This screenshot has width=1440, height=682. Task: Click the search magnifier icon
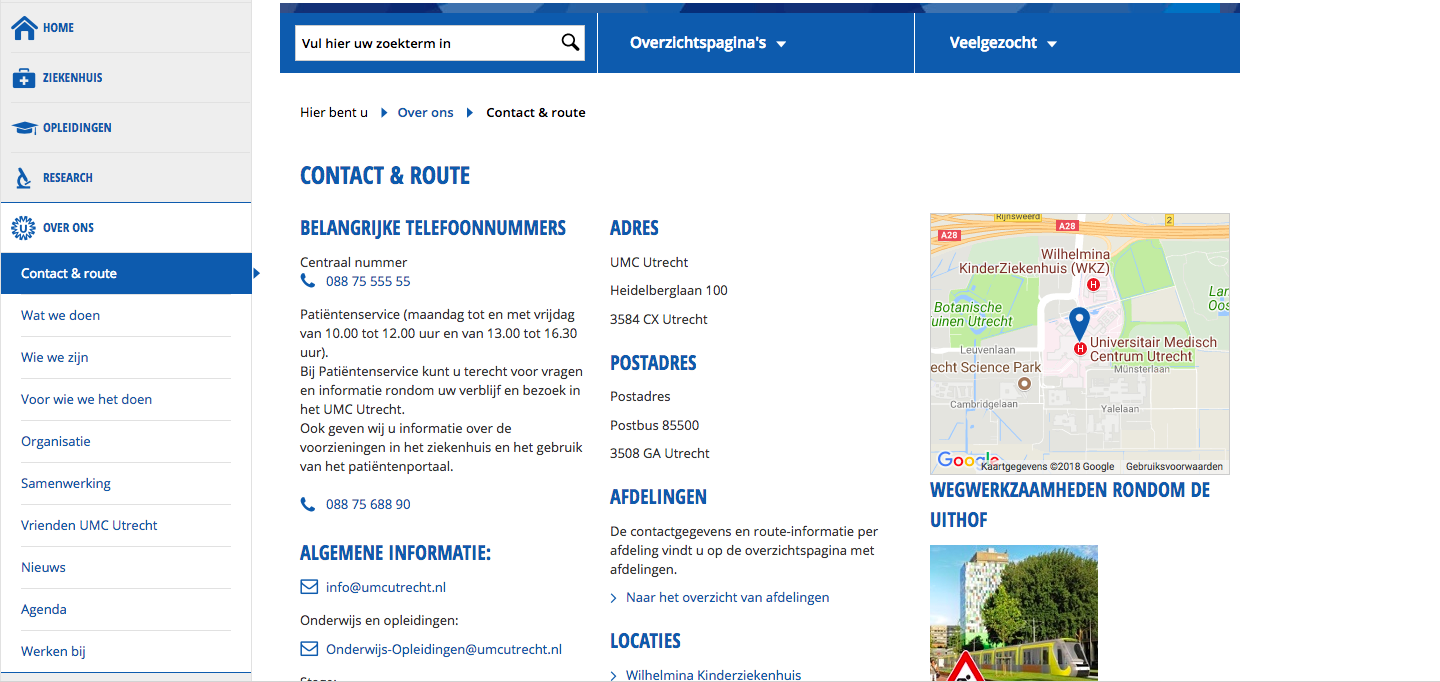[x=570, y=43]
